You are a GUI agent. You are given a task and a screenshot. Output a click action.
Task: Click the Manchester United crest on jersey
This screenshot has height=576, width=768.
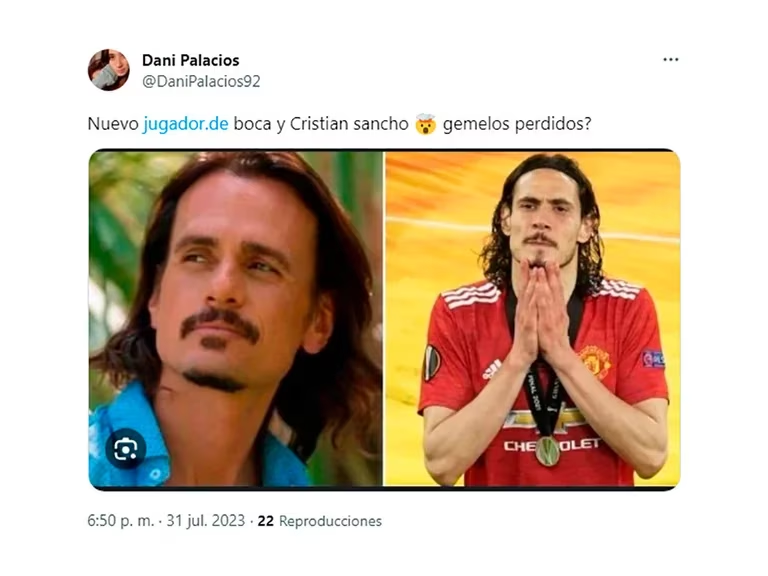(596, 361)
